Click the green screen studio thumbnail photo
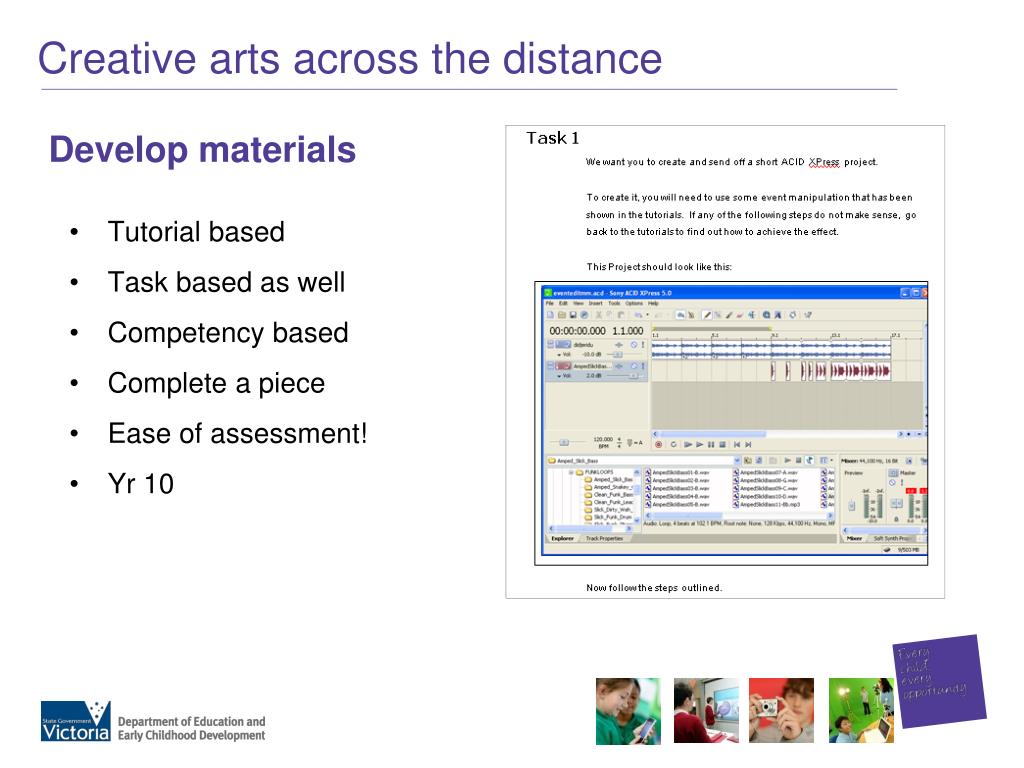1024x768 pixels. [861, 711]
